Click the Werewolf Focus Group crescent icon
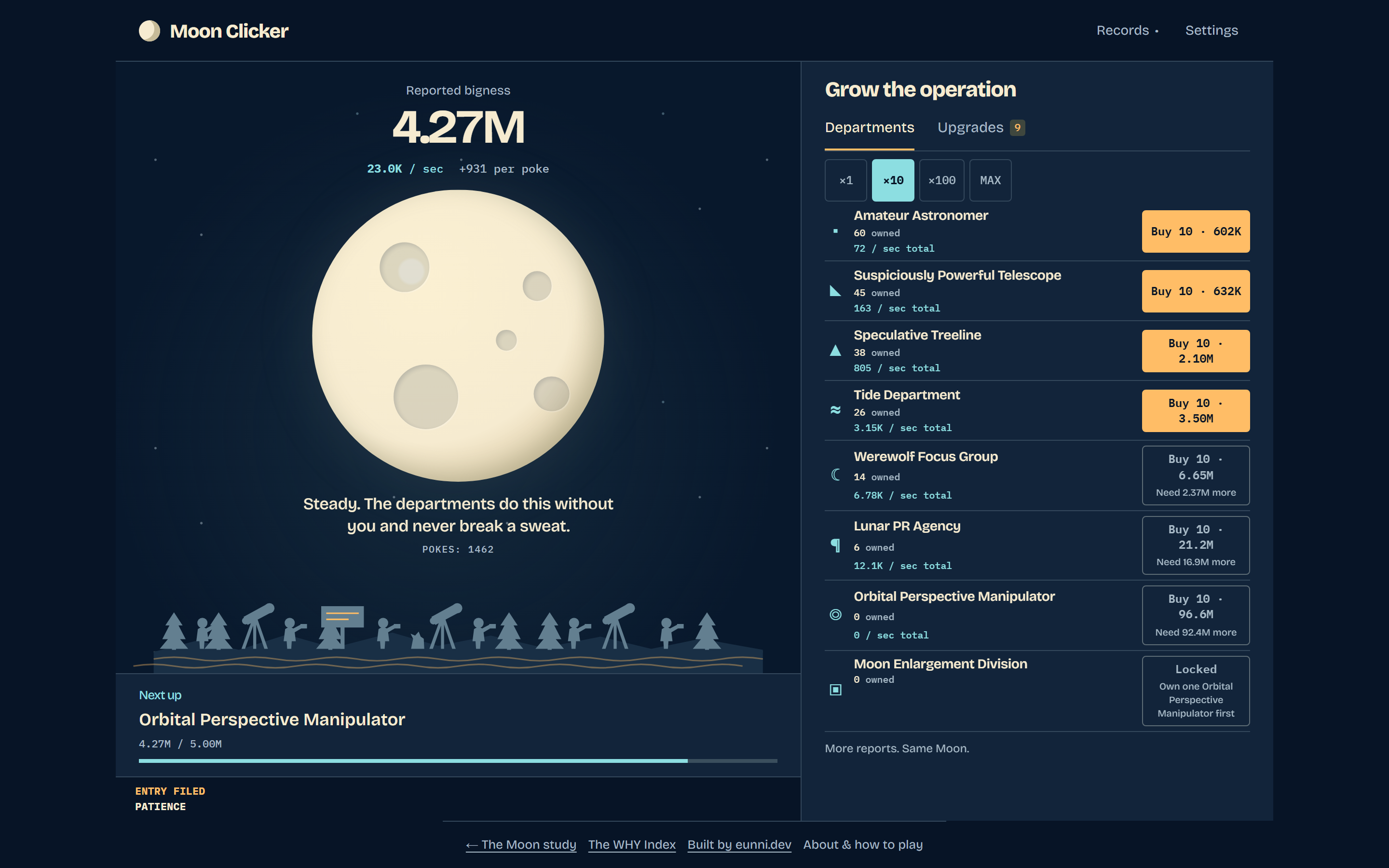 coord(836,475)
